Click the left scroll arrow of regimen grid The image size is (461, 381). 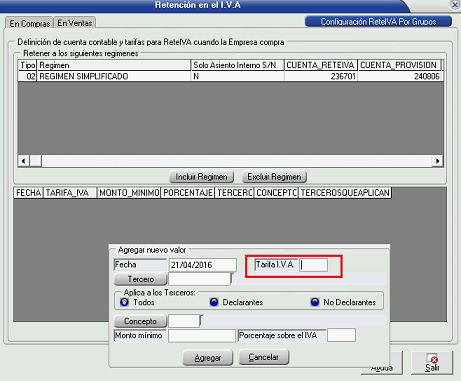23,161
